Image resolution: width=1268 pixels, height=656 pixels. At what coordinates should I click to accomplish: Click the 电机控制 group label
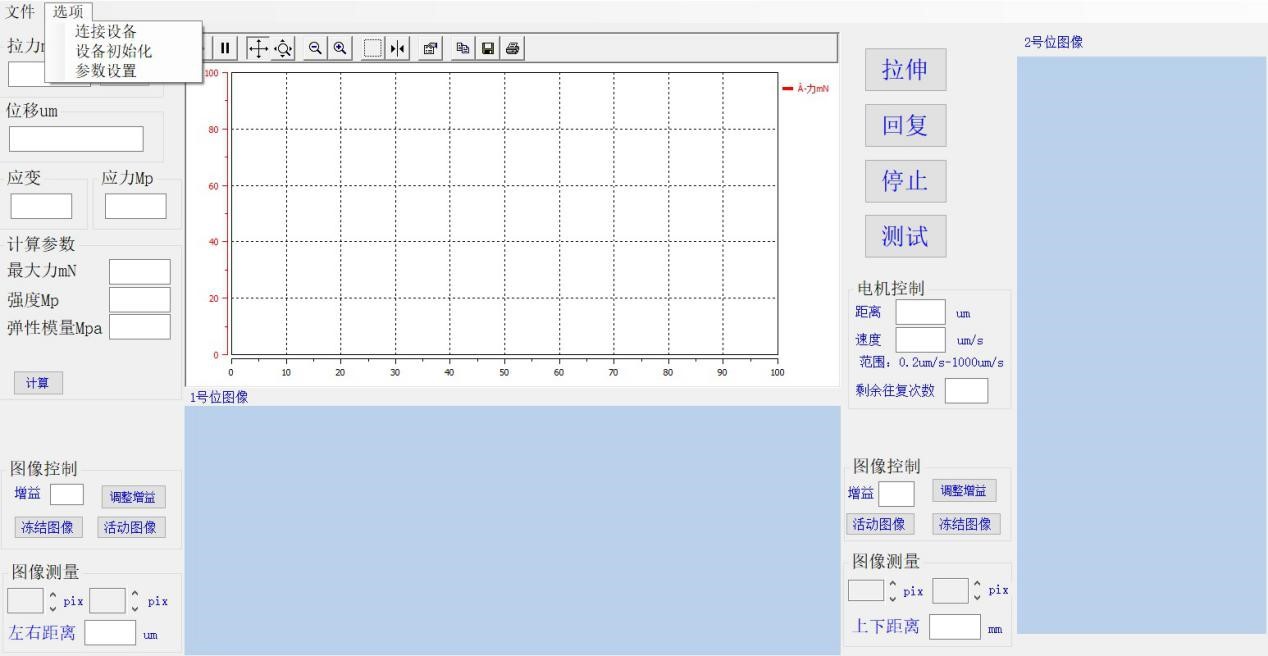pos(891,289)
